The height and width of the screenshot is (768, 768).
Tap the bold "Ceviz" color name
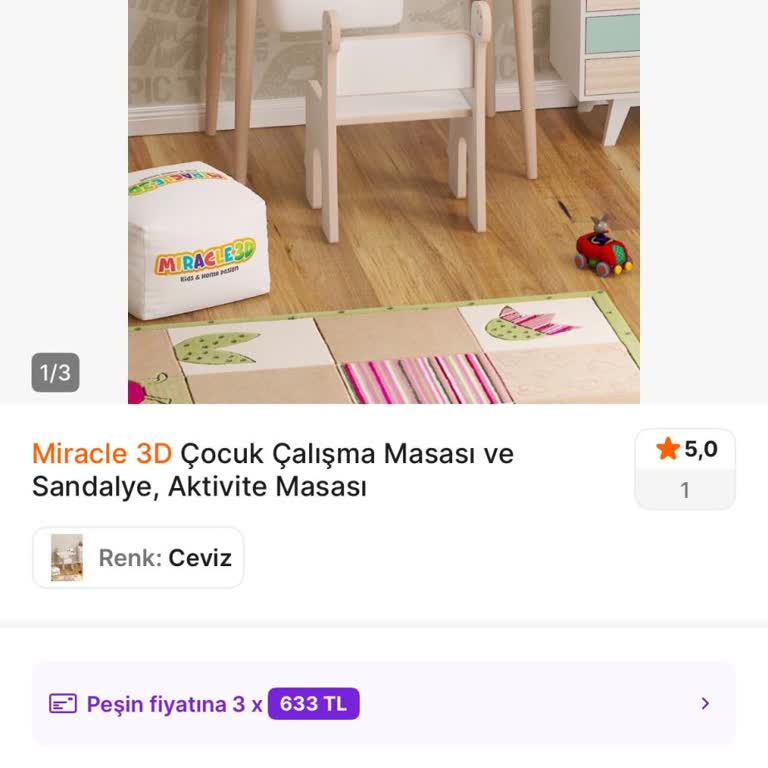point(200,558)
